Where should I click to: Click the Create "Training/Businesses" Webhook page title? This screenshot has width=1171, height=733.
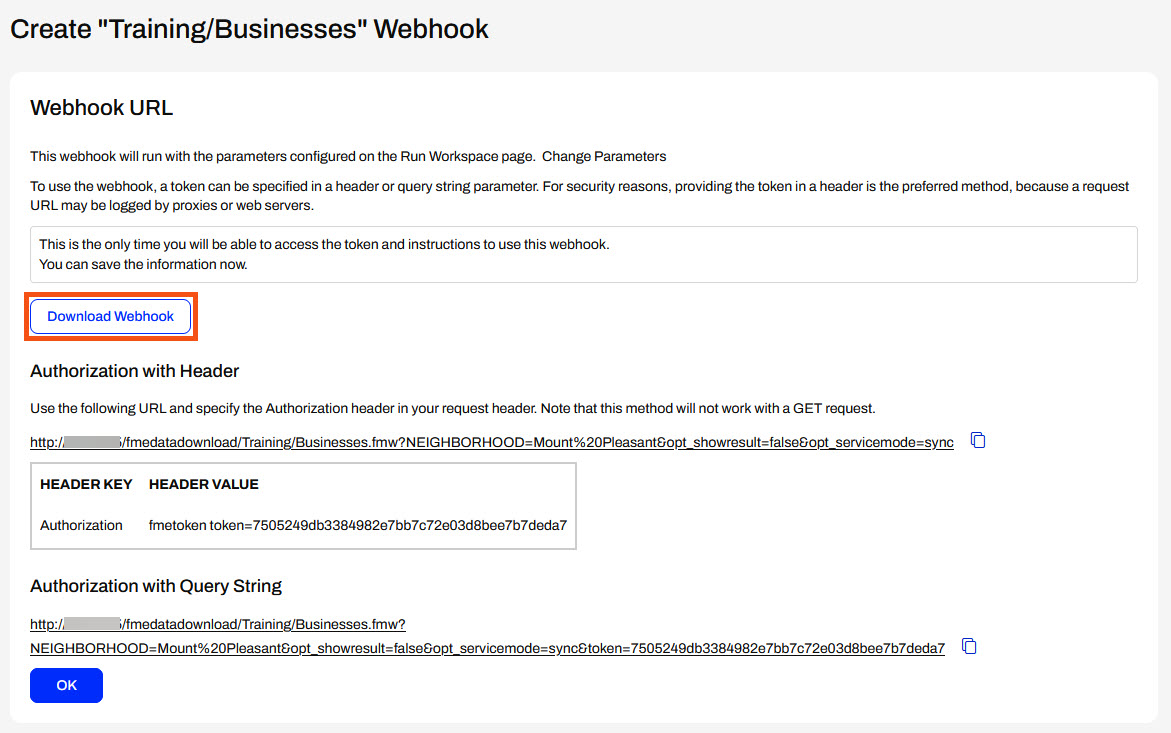click(x=249, y=29)
